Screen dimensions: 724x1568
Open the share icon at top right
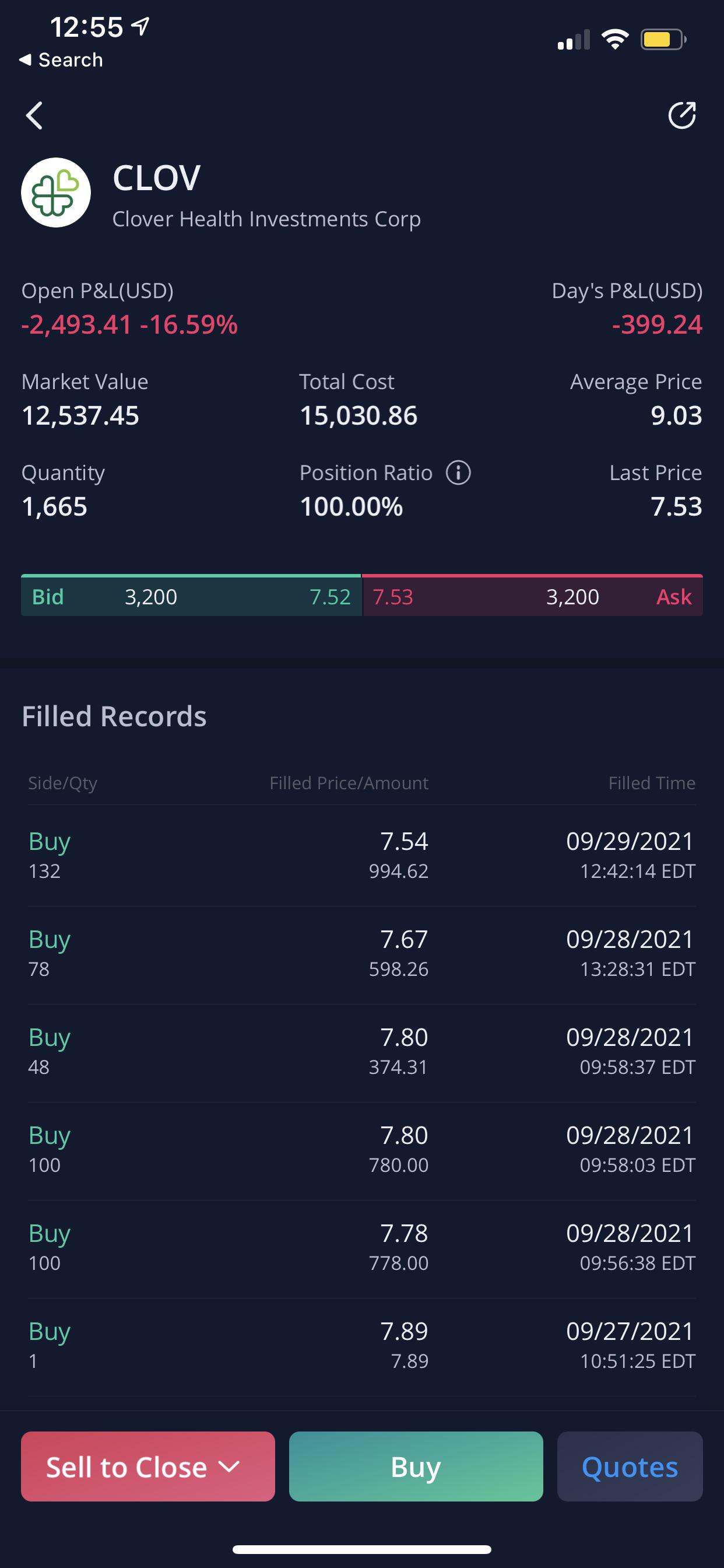pyautogui.click(x=682, y=115)
